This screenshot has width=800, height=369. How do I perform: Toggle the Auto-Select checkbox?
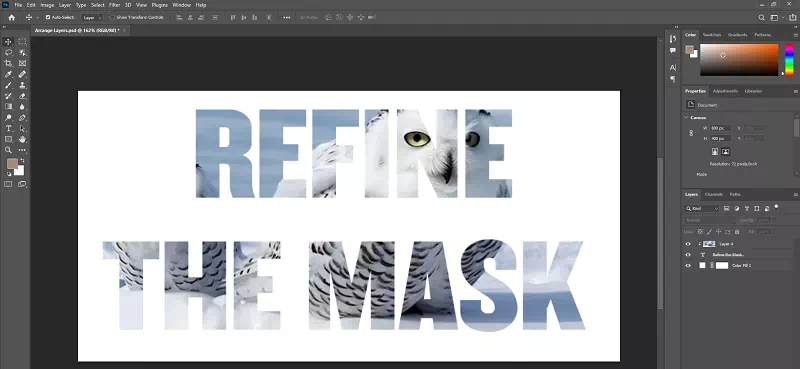point(48,17)
